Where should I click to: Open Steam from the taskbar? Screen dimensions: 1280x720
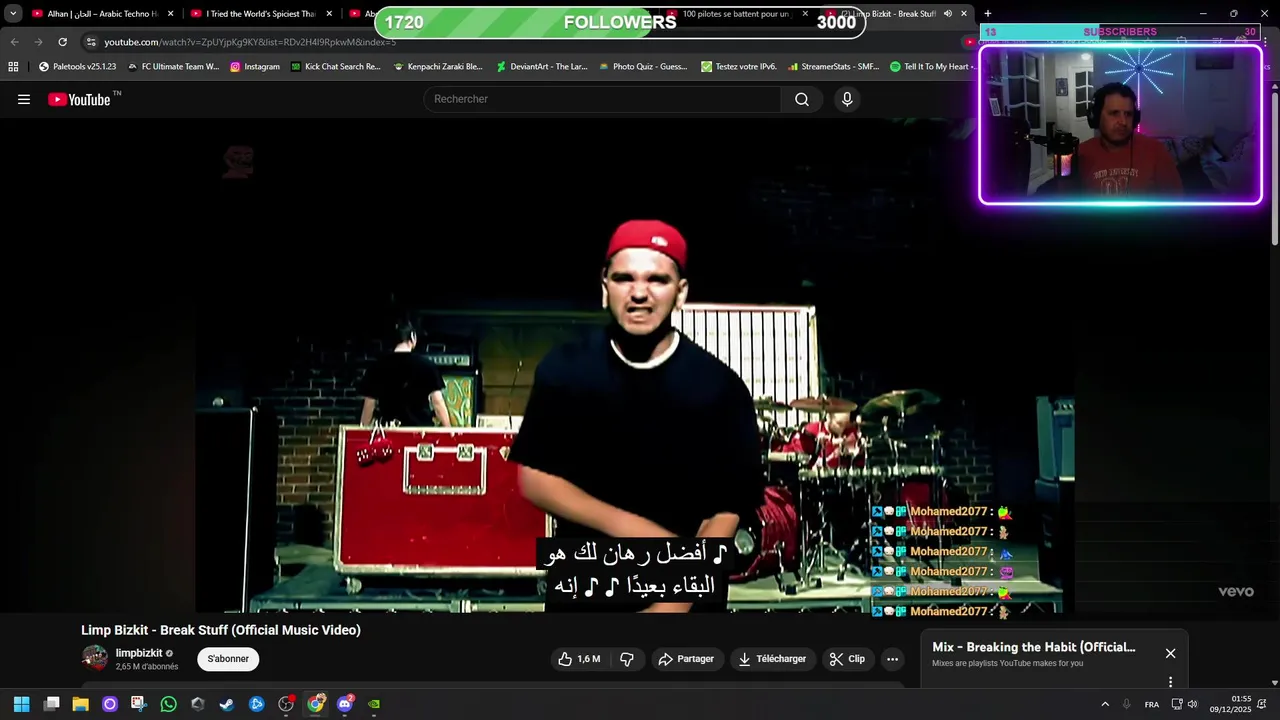227,704
